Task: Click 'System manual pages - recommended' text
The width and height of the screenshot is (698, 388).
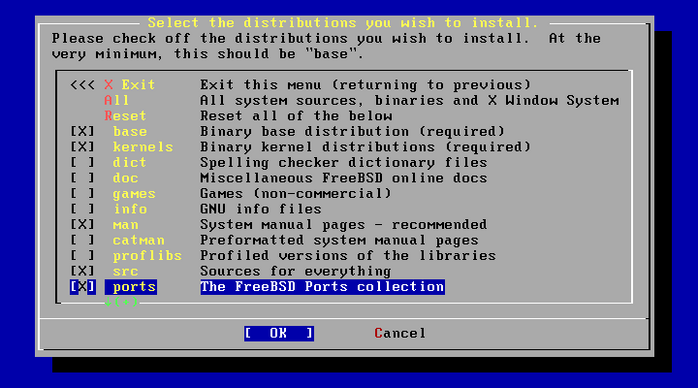Action: 344,225
